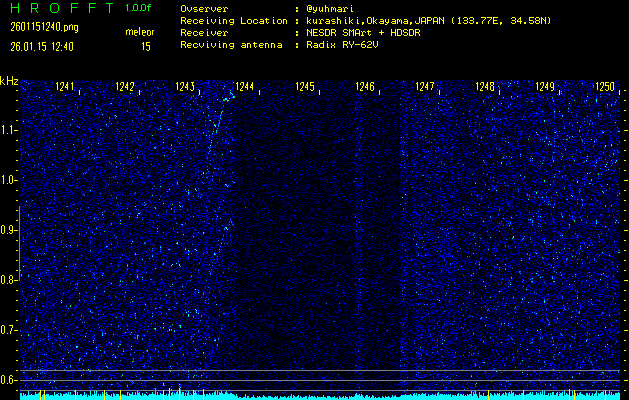The height and width of the screenshot is (400, 629).
Task: Click the 1.1 frequency axis label
Action: click(9, 129)
